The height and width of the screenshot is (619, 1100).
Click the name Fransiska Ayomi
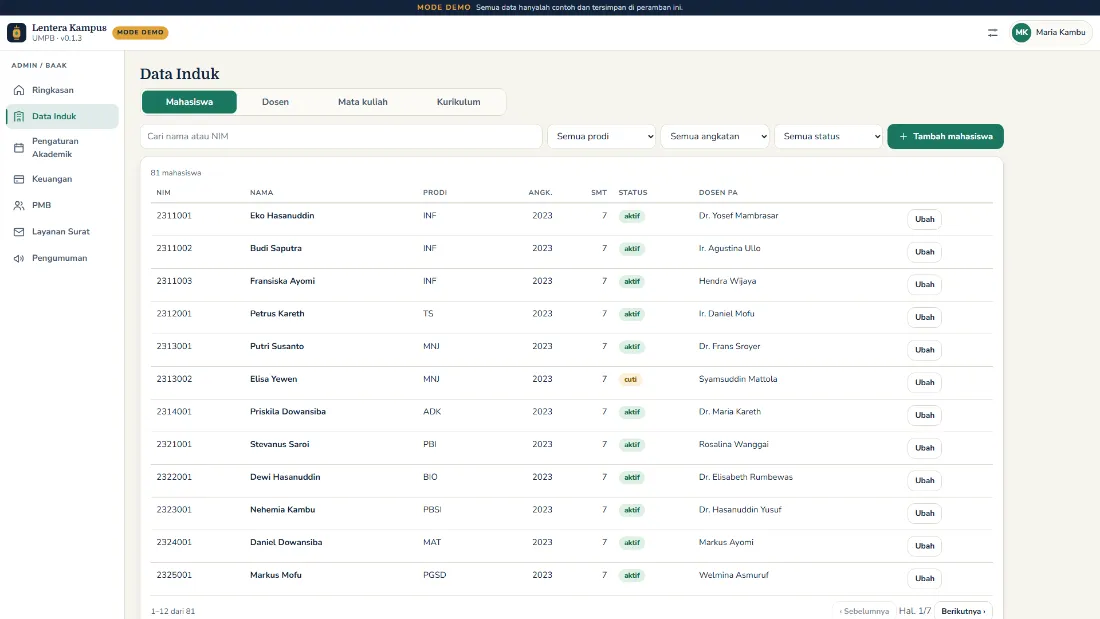(x=282, y=281)
